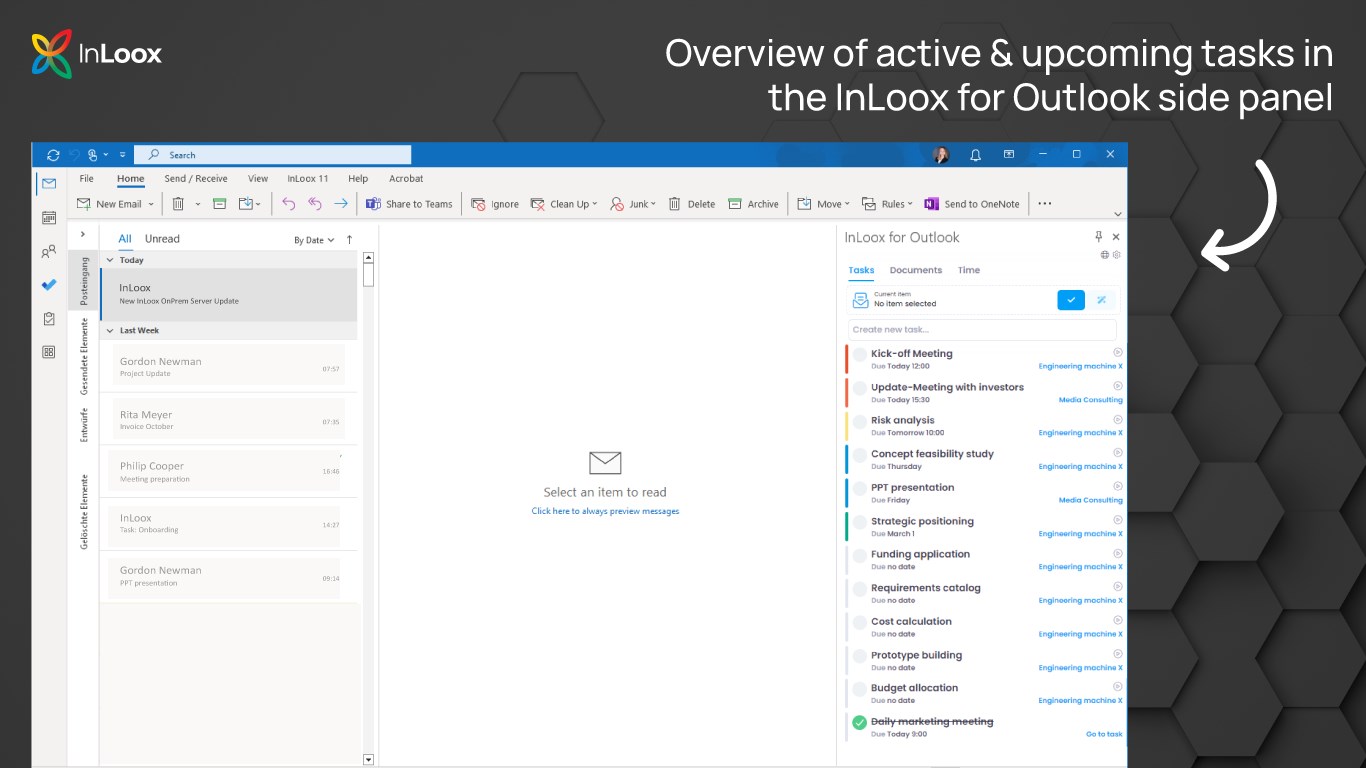Open the By Date sort dropdown

coord(314,240)
